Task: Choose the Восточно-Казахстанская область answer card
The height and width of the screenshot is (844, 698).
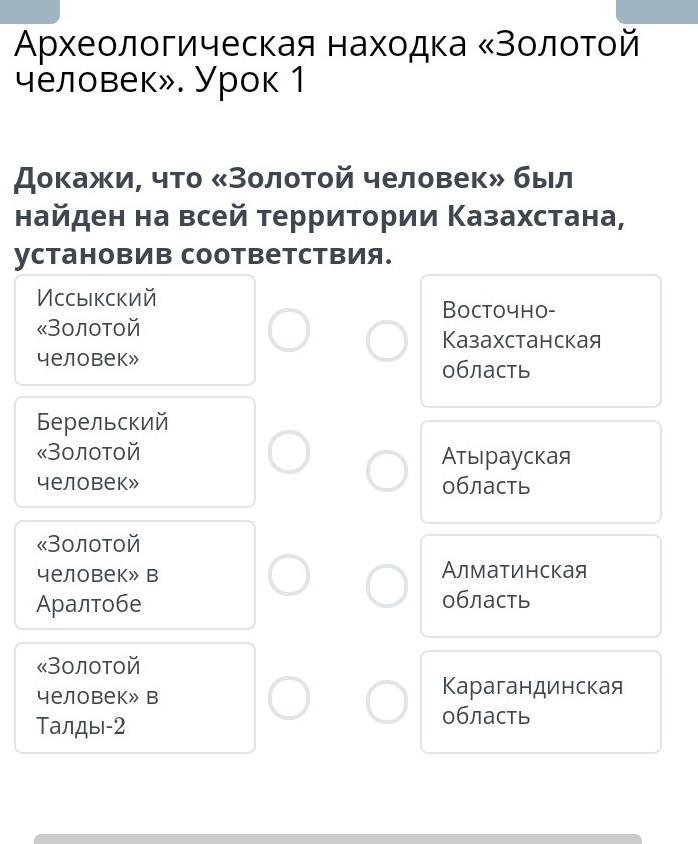Action: tap(540, 341)
